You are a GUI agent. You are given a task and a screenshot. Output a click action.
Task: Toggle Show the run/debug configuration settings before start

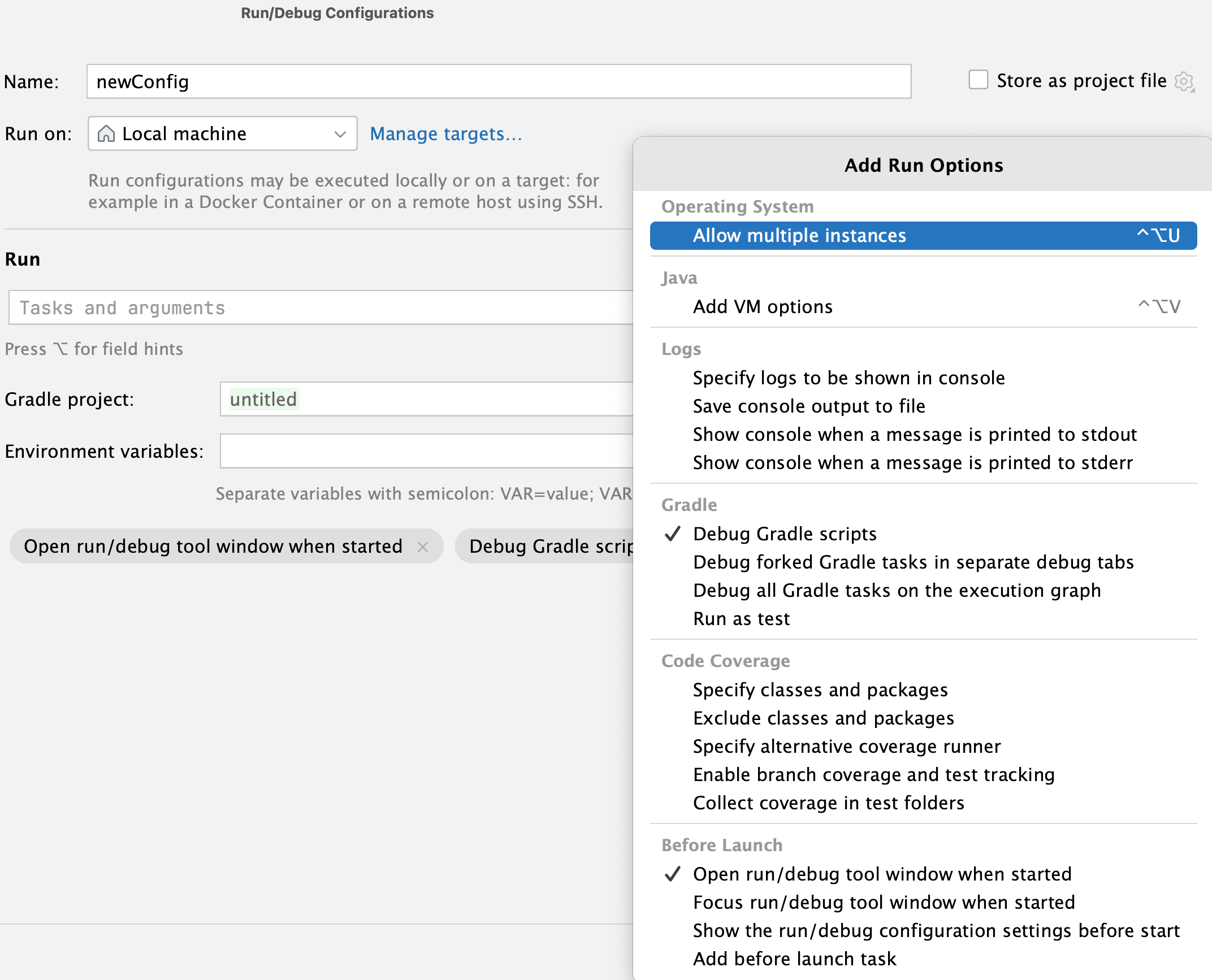pyautogui.click(x=923, y=930)
